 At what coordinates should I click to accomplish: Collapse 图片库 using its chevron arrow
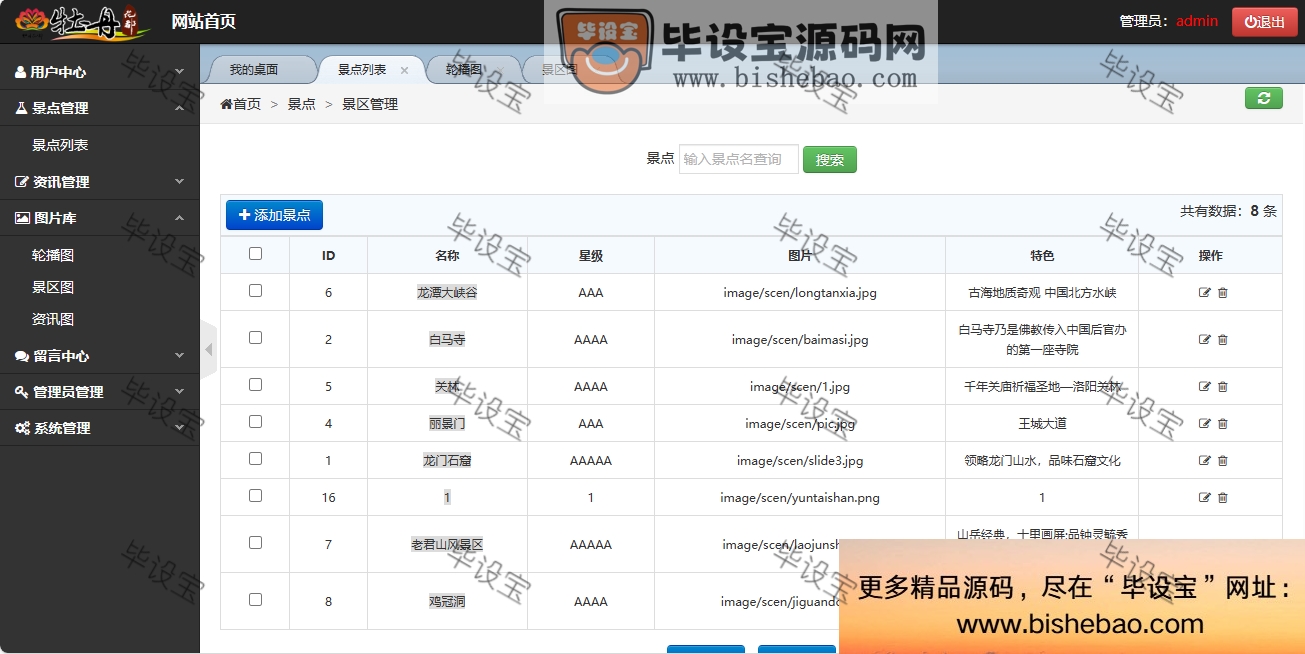179,218
